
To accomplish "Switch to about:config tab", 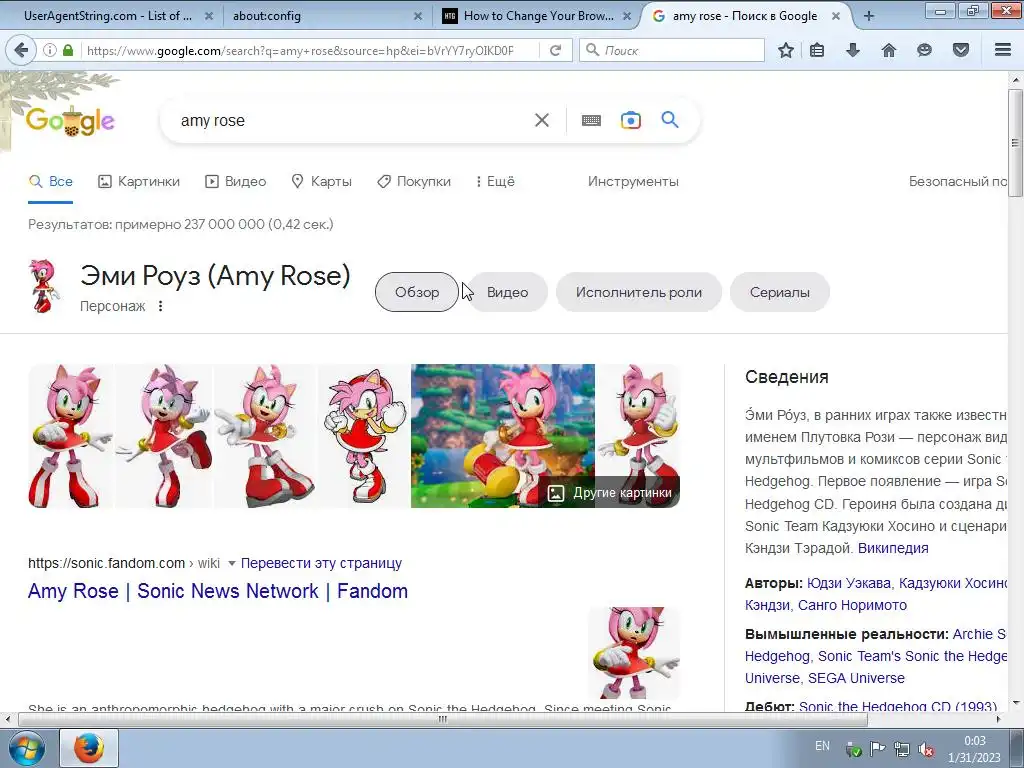I will [266, 16].
